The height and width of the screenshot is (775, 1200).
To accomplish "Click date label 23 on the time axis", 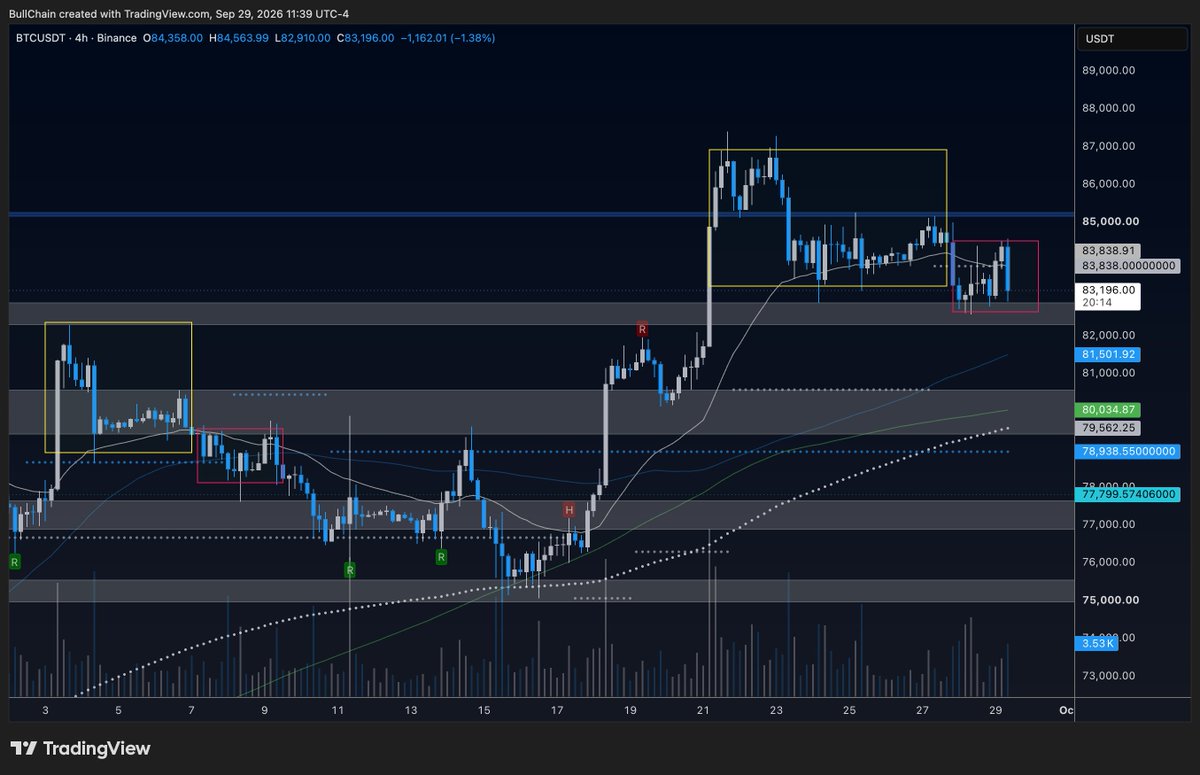I will click(x=776, y=710).
